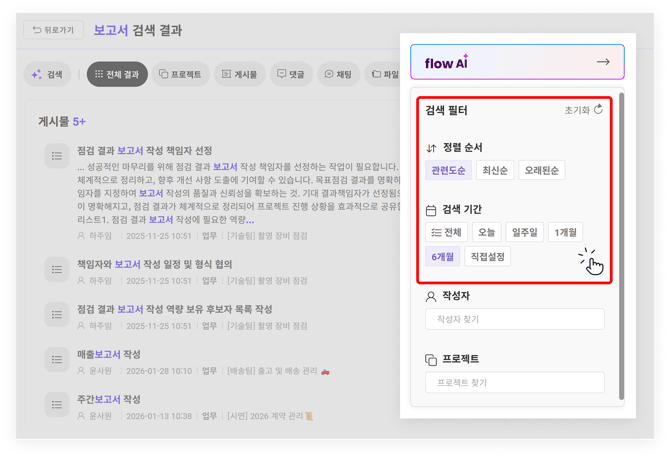This screenshot has width=670, height=458.
Task: Open the 채팅 results tab
Action: point(338,74)
